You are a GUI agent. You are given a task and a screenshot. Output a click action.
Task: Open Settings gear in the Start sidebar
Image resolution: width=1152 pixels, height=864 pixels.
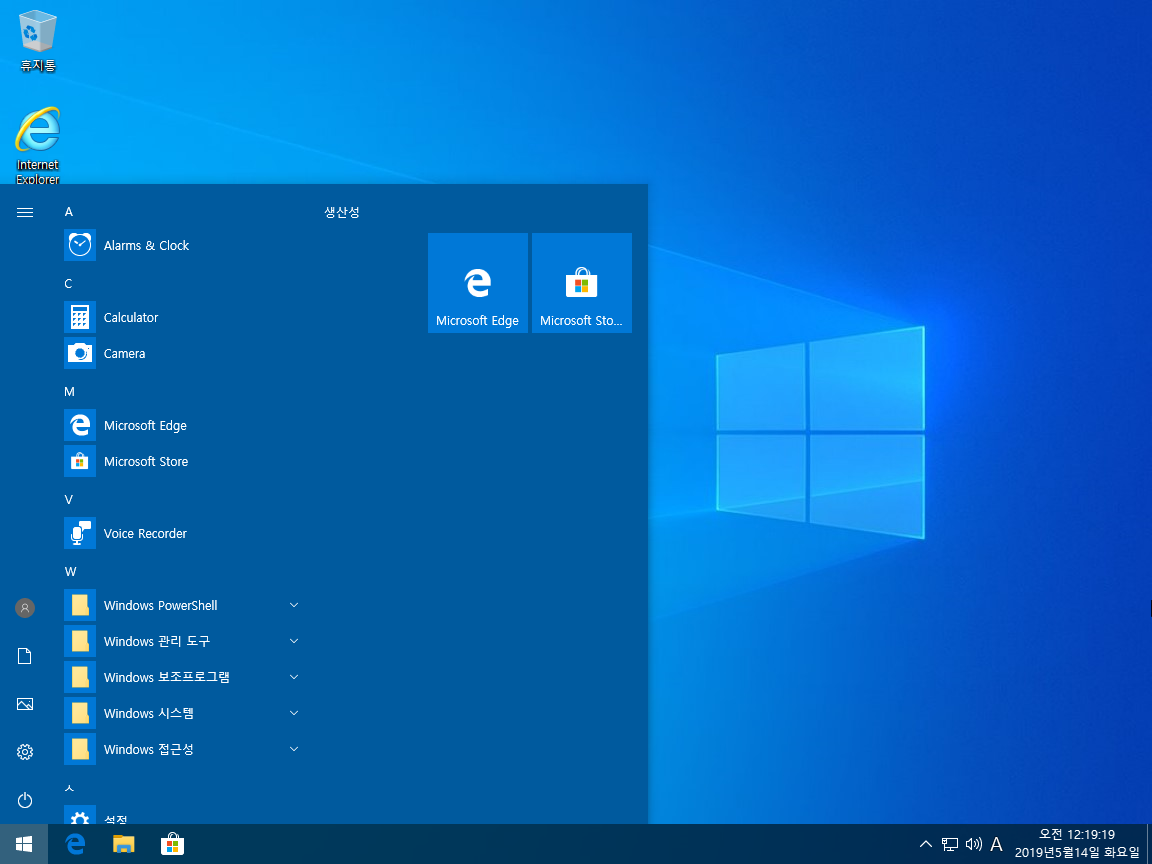coord(25,752)
